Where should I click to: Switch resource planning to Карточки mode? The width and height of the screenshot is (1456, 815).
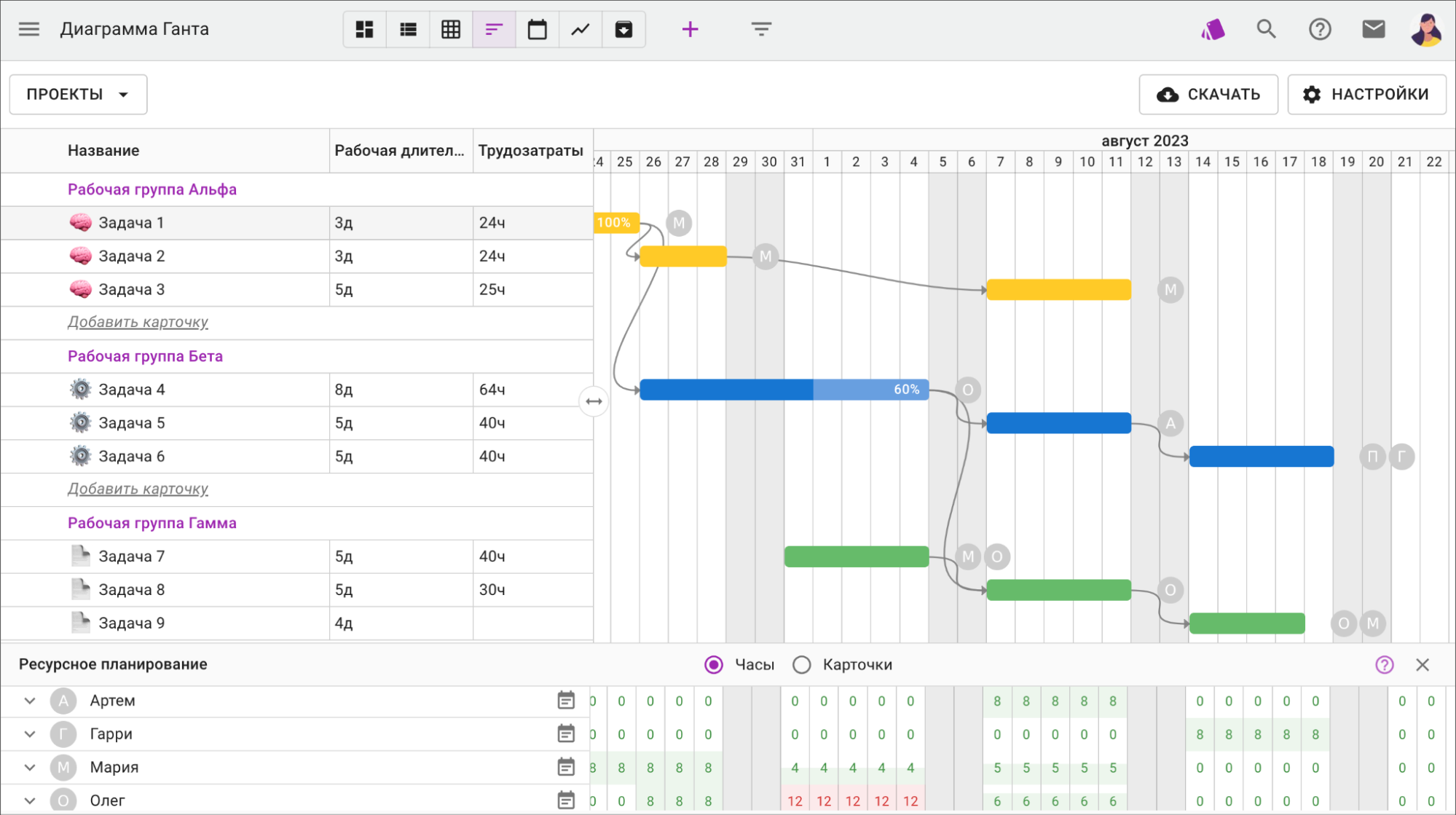click(802, 664)
